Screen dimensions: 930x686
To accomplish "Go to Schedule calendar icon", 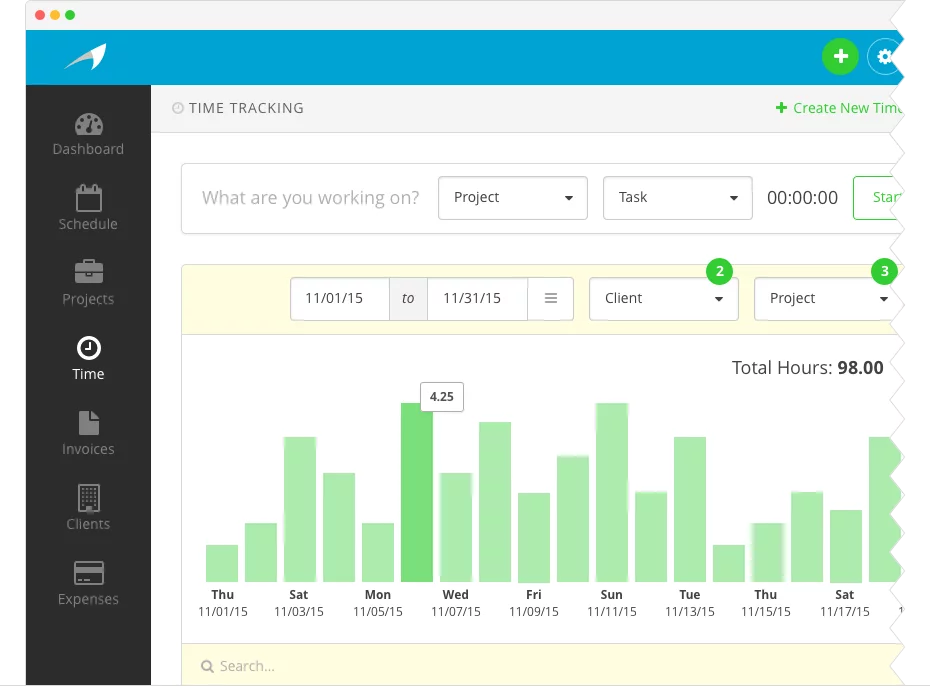I will coord(88,198).
